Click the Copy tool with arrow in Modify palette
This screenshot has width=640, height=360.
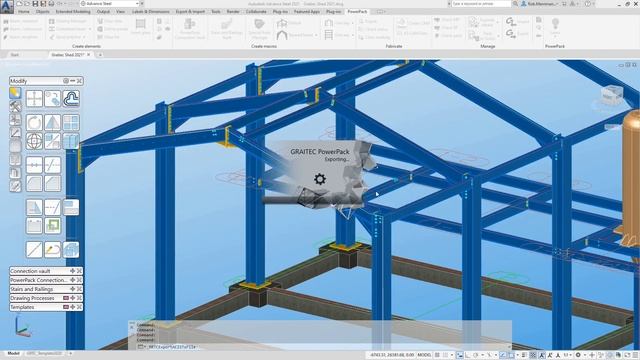pyautogui.click(x=53, y=99)
